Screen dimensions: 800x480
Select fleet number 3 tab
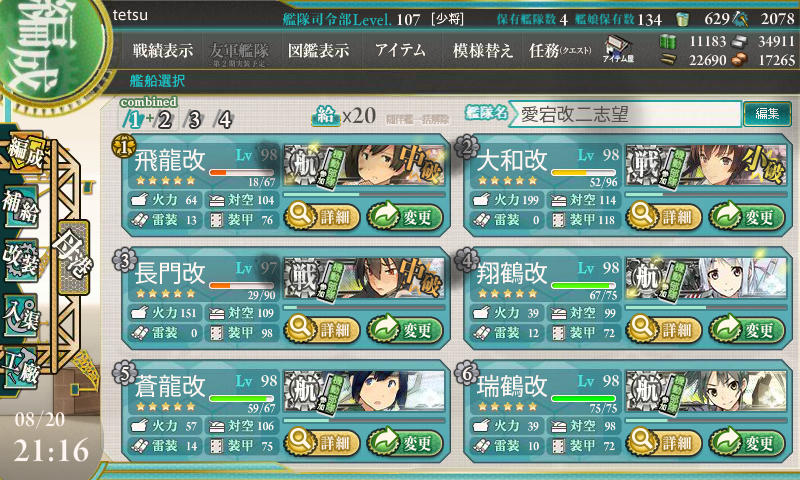[194, 120]
